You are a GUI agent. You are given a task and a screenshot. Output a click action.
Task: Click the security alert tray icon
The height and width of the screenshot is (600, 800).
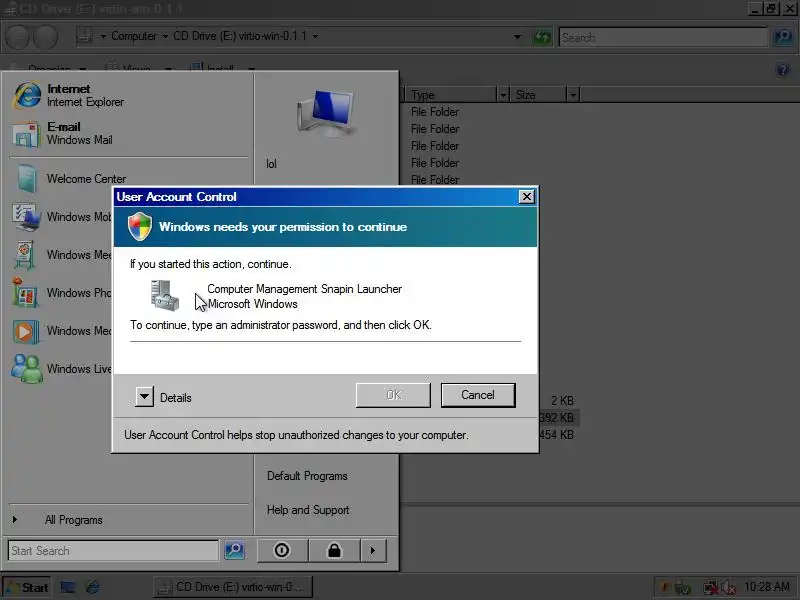(665, 588)
